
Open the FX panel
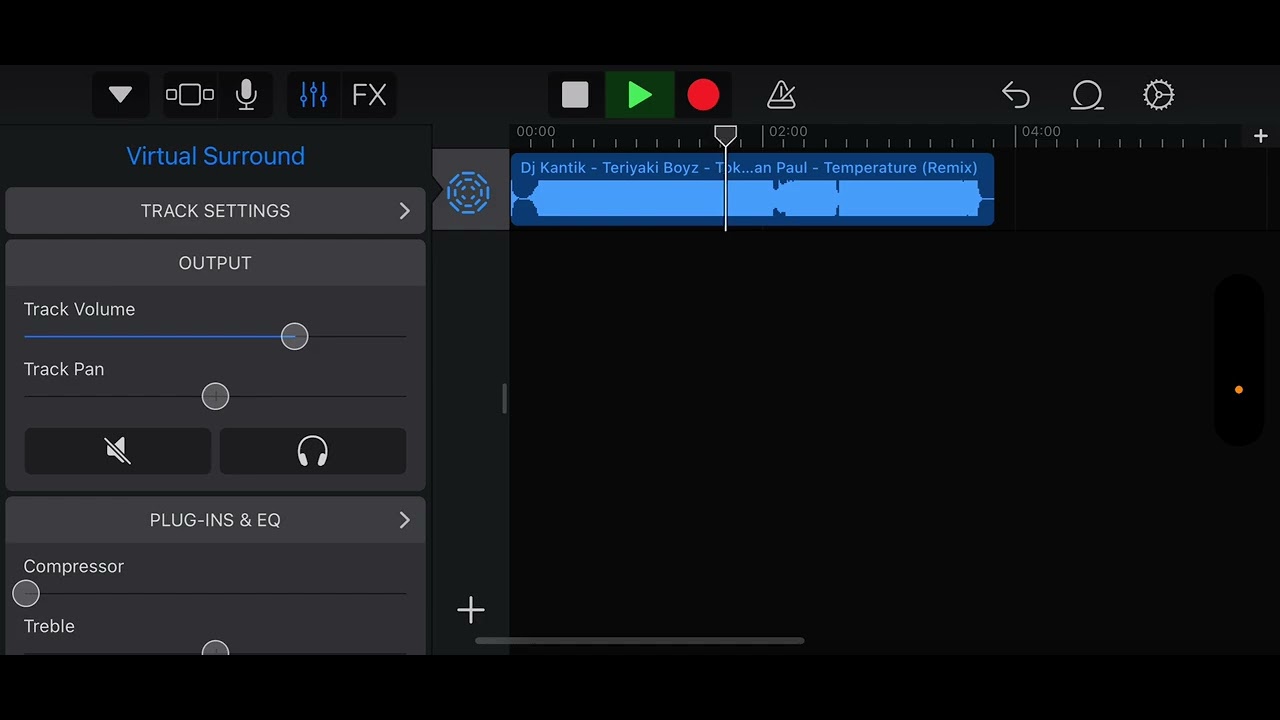pos(369,95)
